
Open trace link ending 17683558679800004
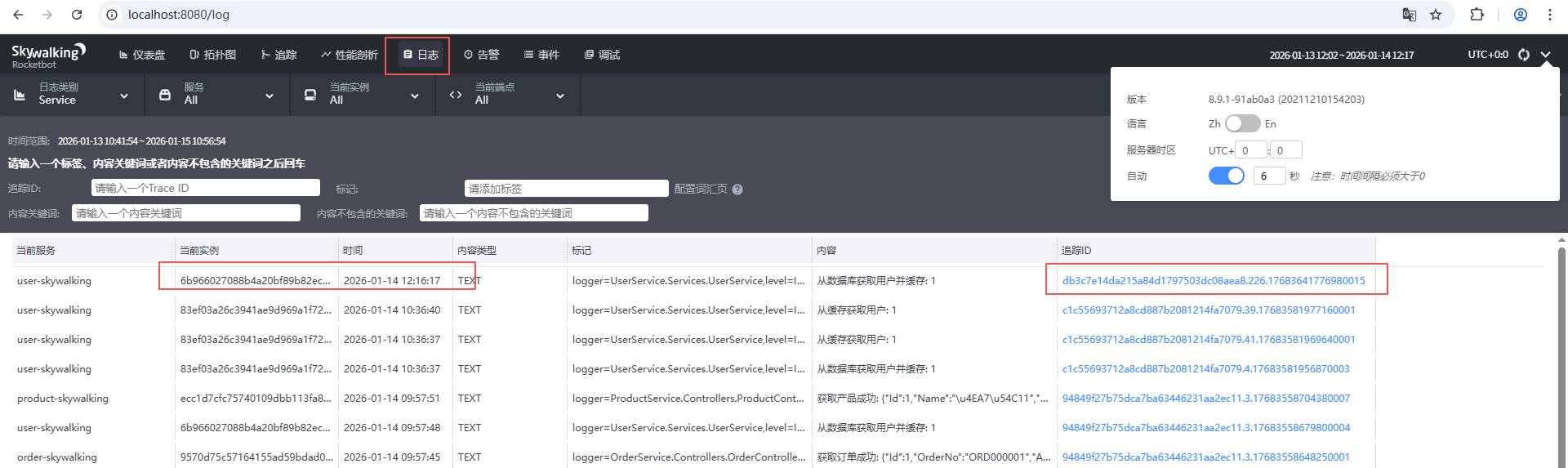(x=1206, y=427)
